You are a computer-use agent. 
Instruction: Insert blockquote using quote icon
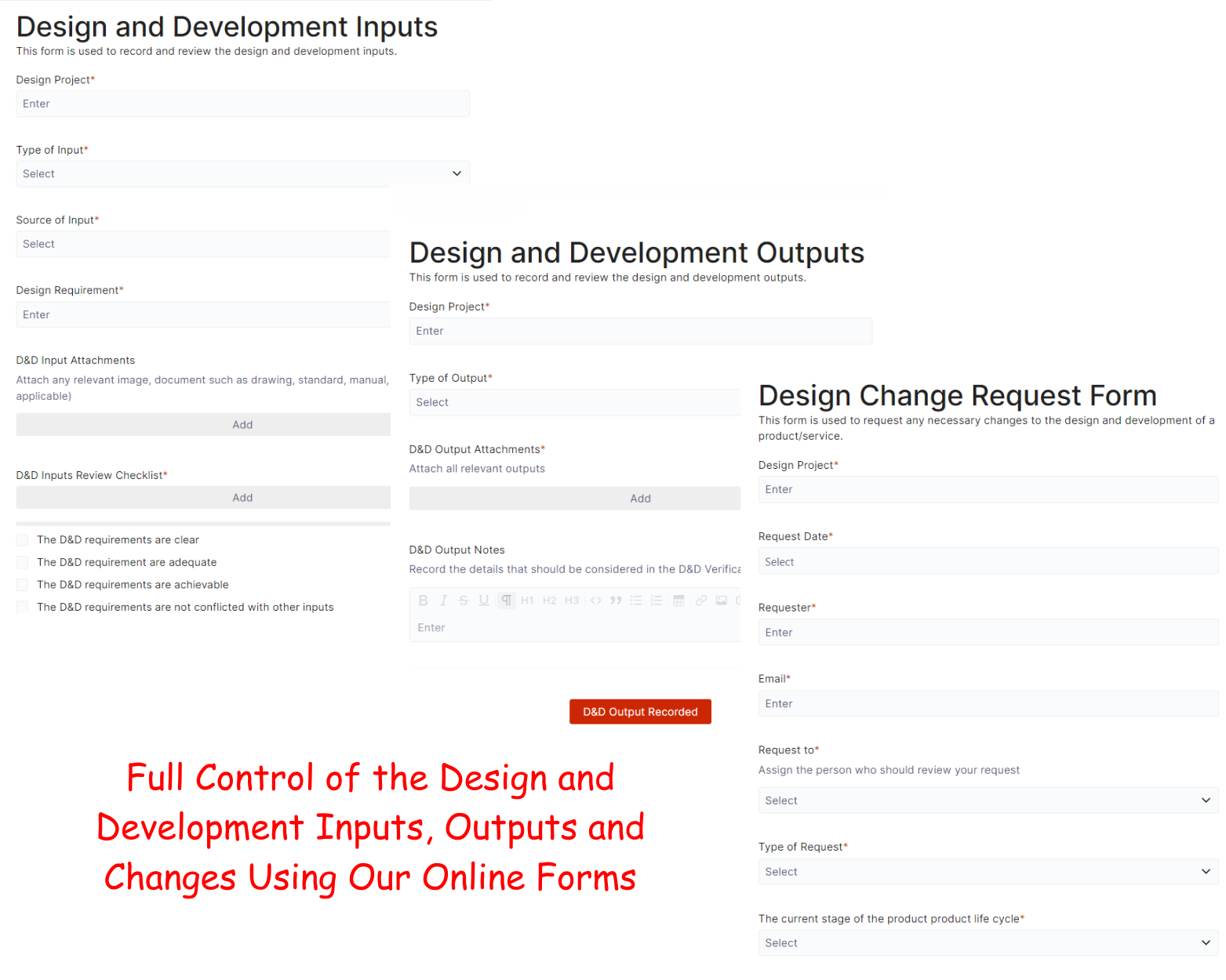coord(616,601)
